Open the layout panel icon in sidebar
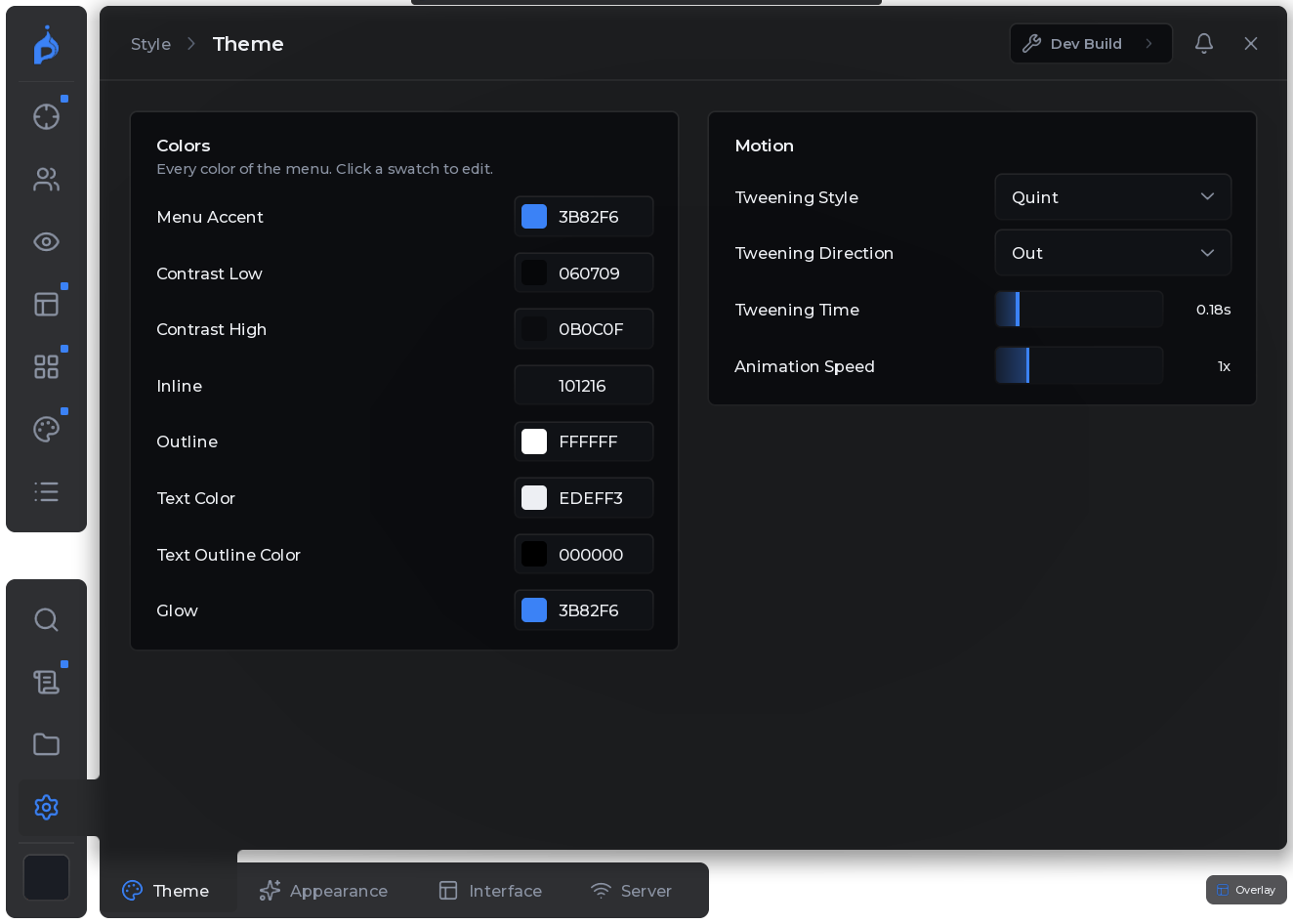The height and width of the screenshot is (924, 1293). pos(46,305)
